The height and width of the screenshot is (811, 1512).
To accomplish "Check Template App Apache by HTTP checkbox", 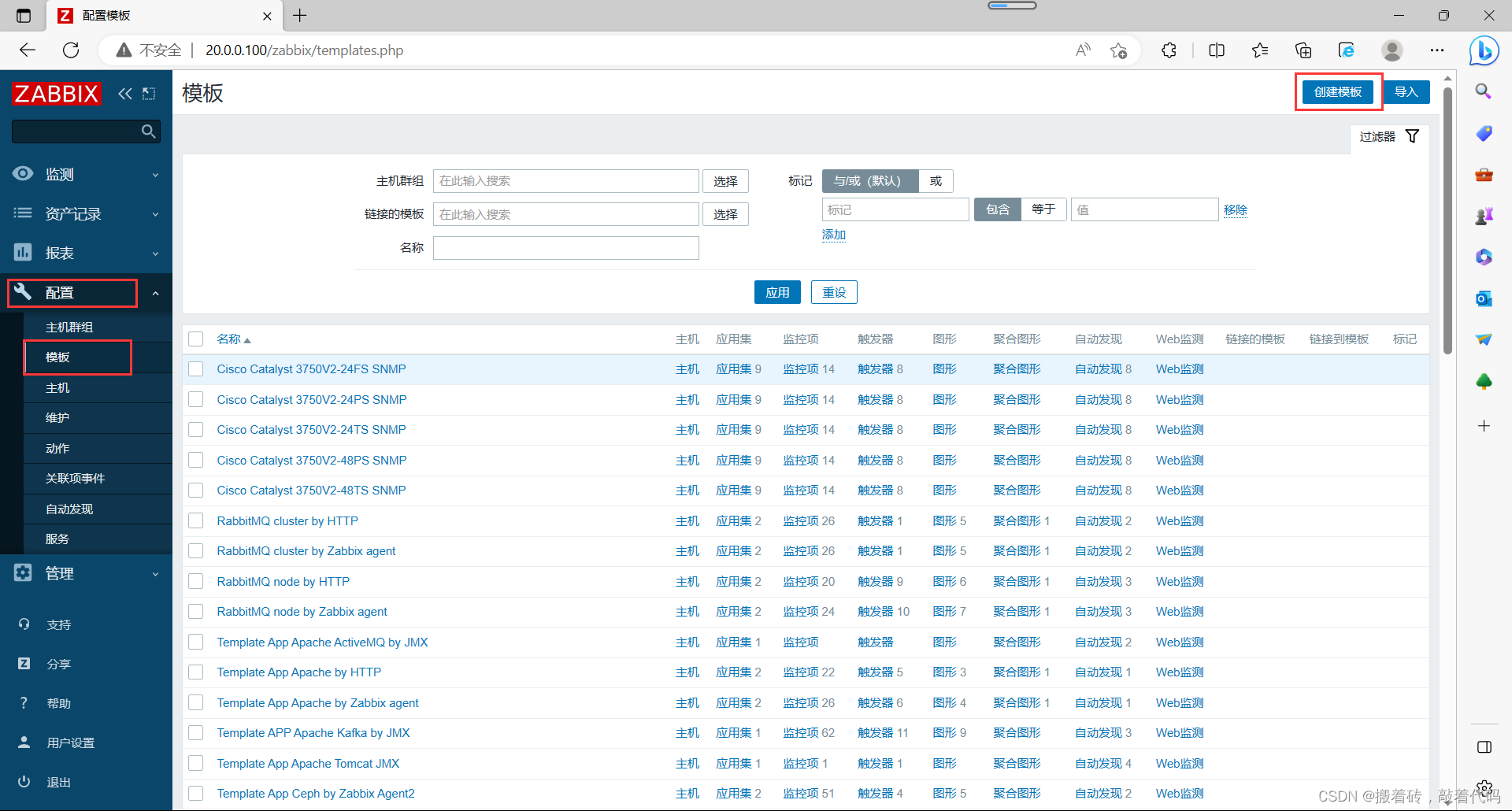I will (x=196, y=672).
